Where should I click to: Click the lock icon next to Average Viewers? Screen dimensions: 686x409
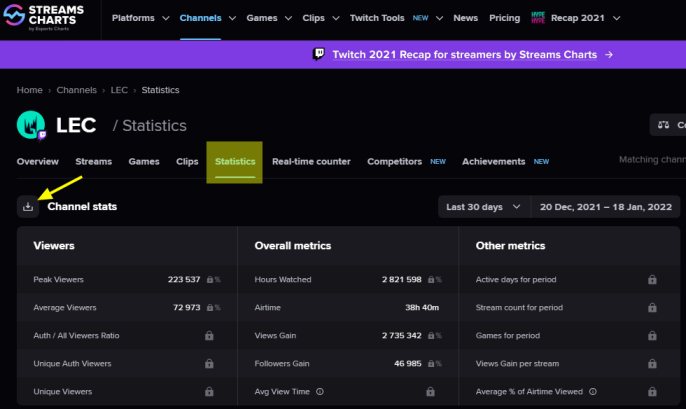click(x=210, y=308)
